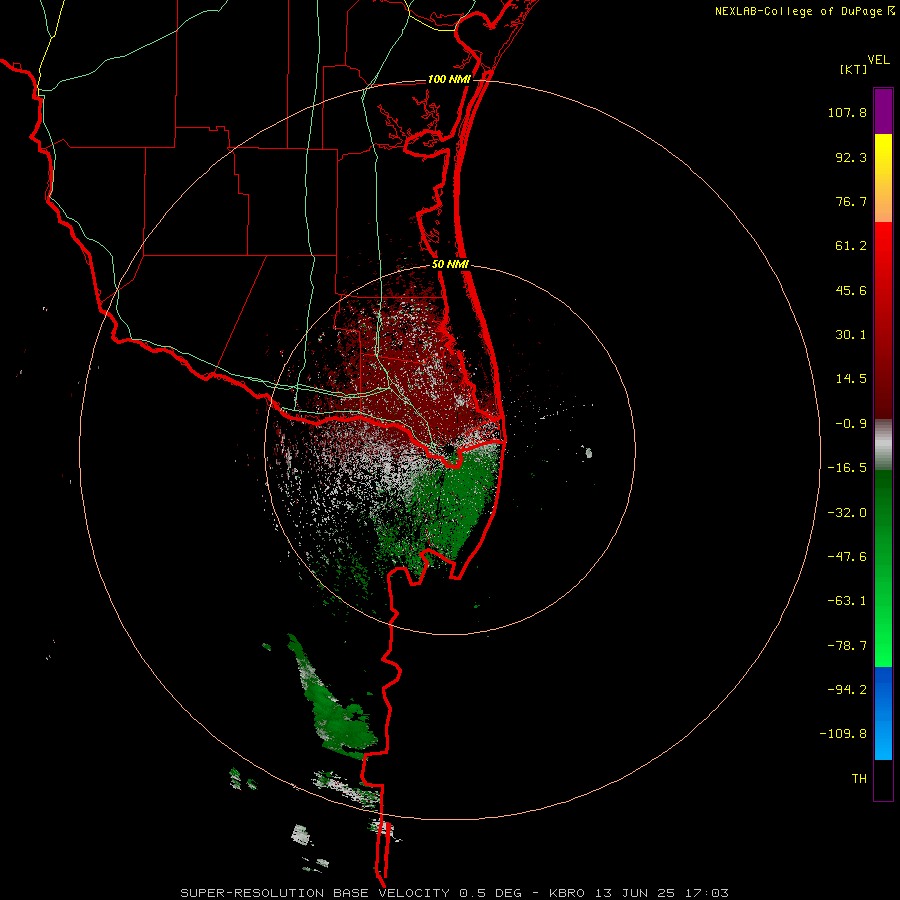This screenshot has height=900, width=900.
Task: Select the 76.7 knot scale value
Action: 851,201
